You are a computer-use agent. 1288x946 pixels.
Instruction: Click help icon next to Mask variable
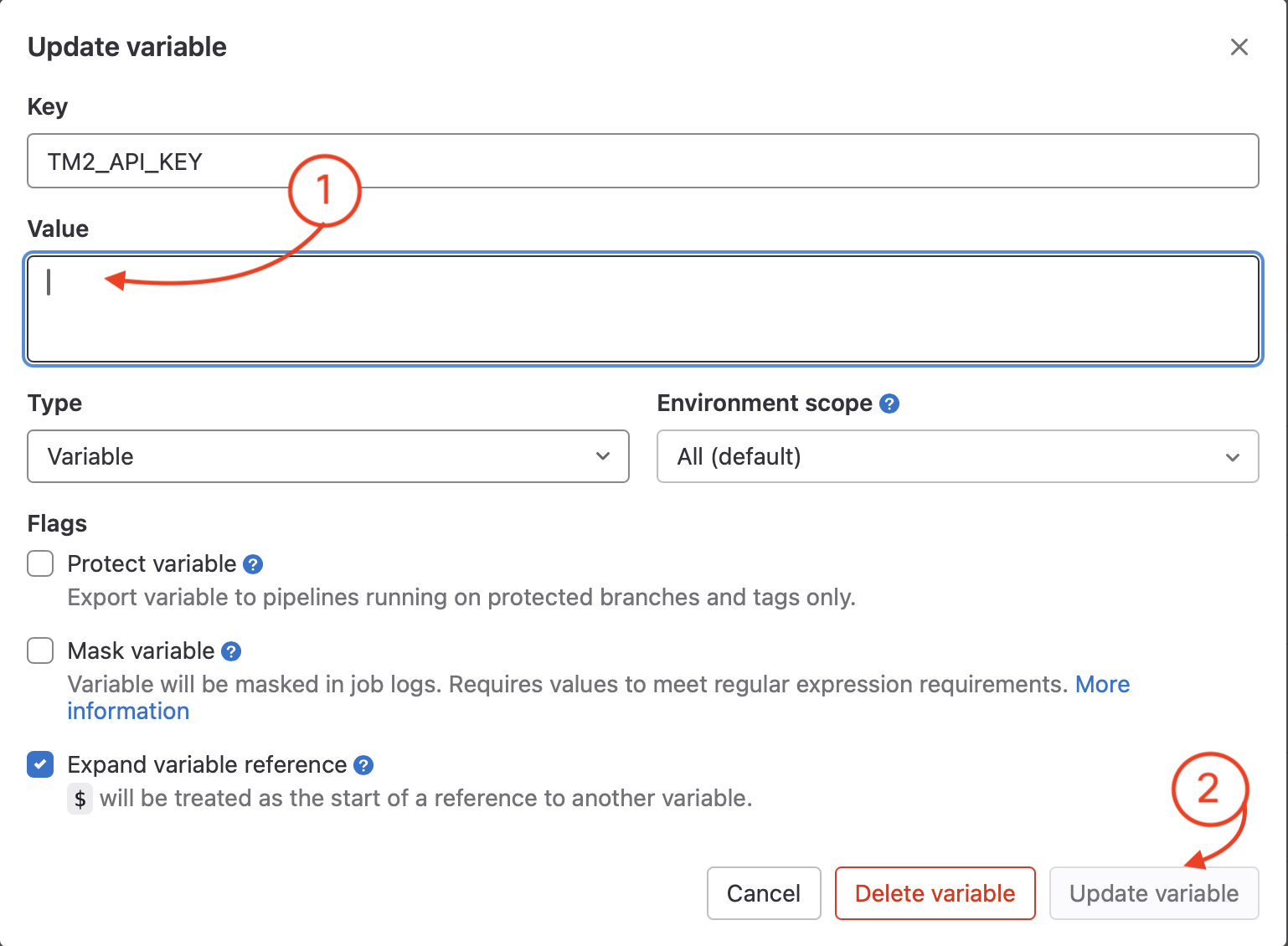pos(231,651)
